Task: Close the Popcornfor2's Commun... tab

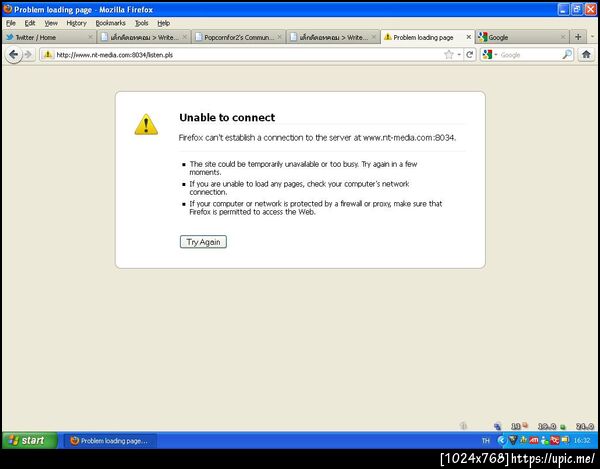Action: point(279,37)
